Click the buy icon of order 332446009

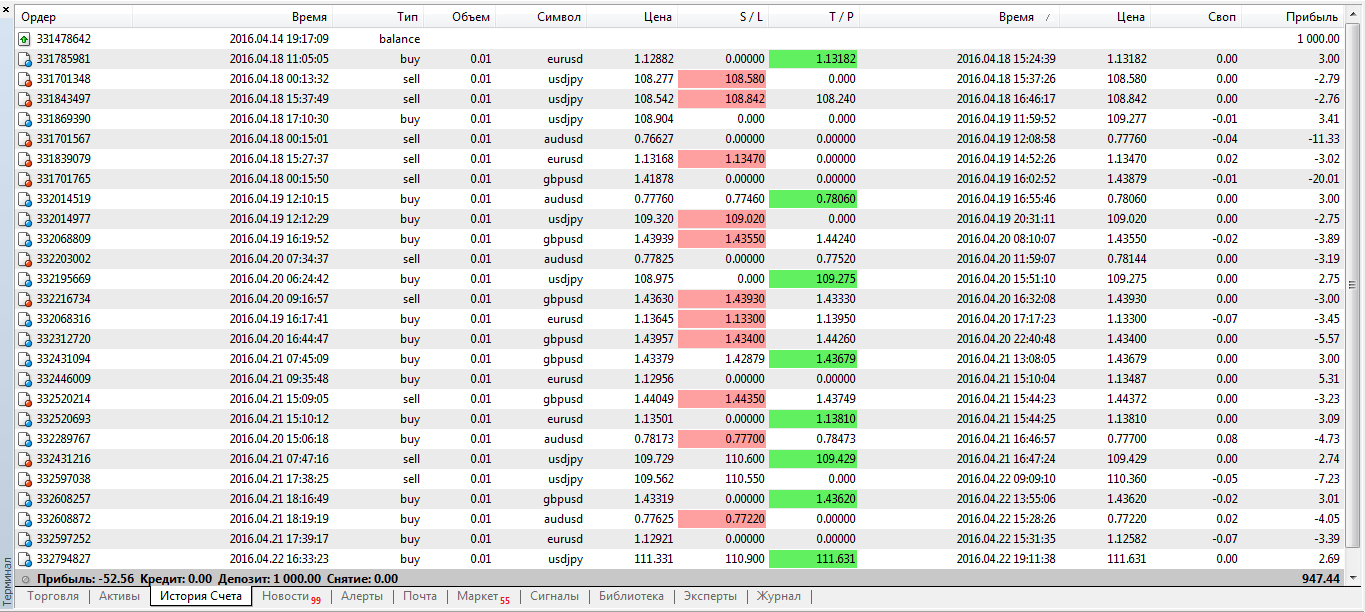(x=25, y=379)
